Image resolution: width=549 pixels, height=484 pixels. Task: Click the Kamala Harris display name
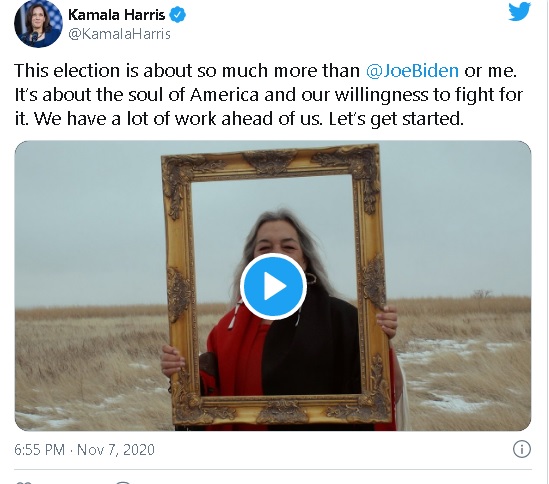[x=116, y=15]
